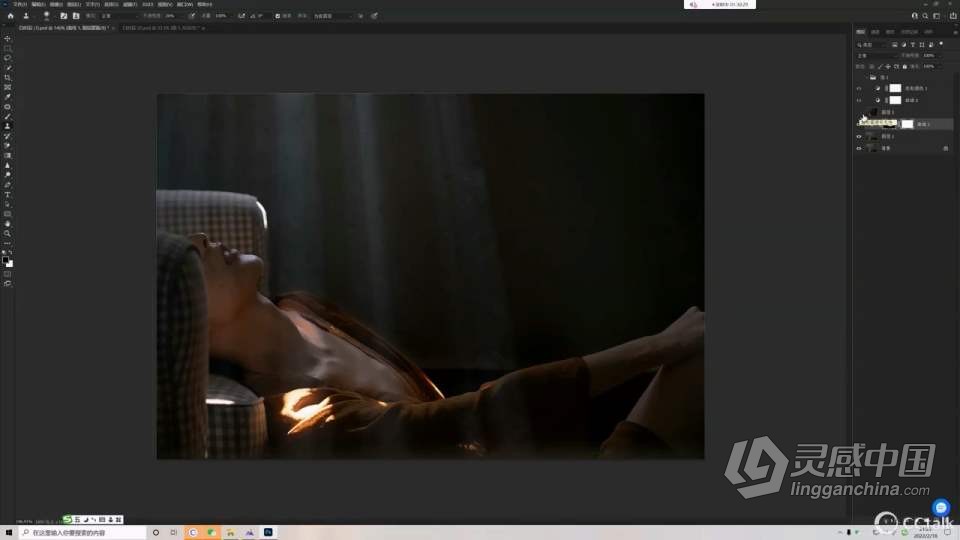Open the brush preset picker dropdown
Image resolution: width=960 pixels, height=540 pixels.
pyautogui.click(x=48, y=16)
